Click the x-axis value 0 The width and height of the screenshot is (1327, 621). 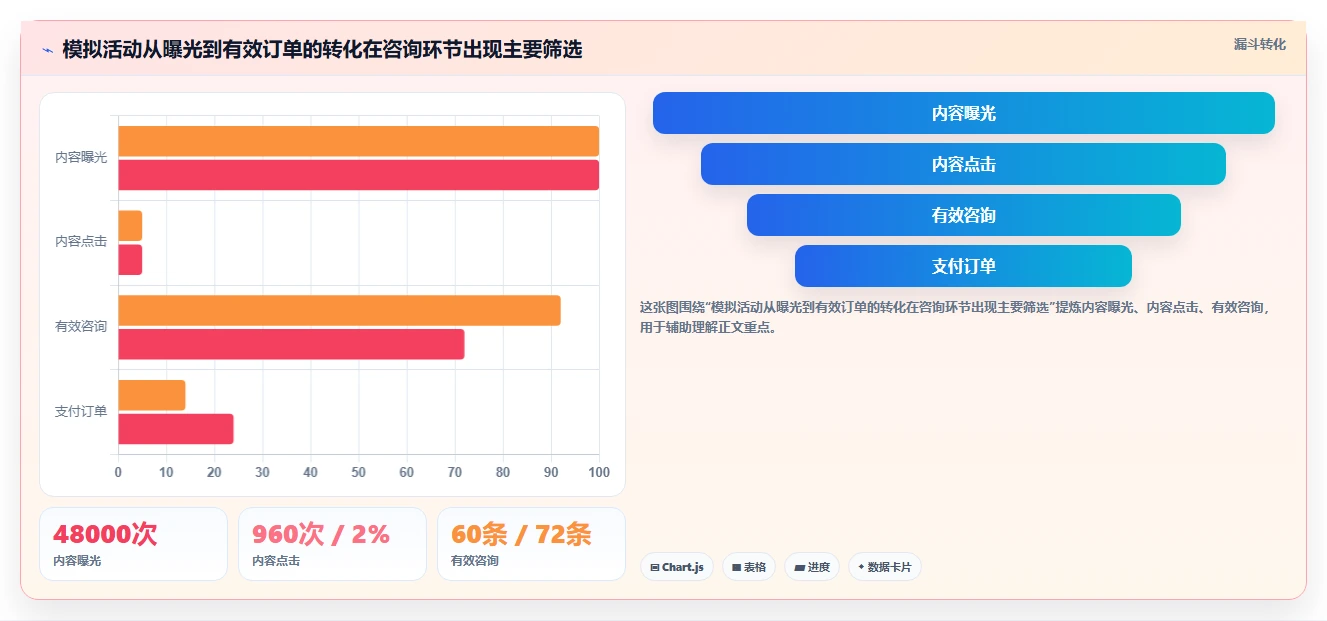coord(118,473)
